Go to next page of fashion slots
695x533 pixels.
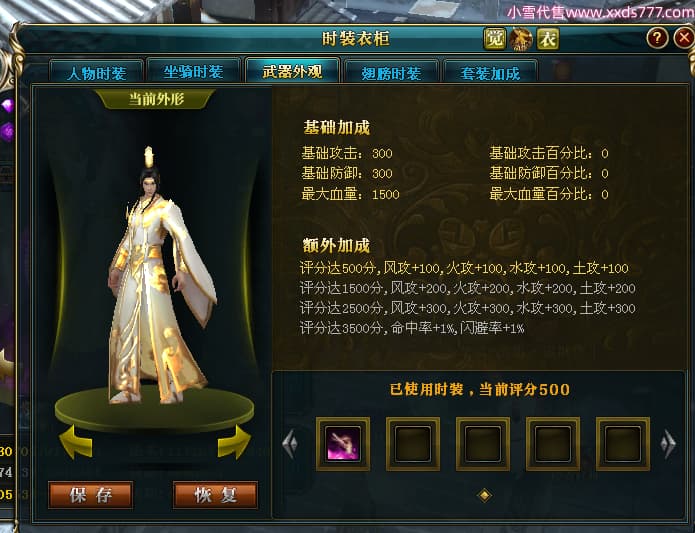(668, 444)
